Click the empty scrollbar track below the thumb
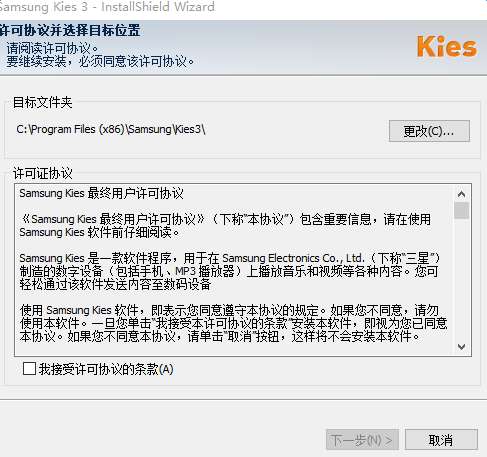Screen dimensions: 487x457 point(462,279)
